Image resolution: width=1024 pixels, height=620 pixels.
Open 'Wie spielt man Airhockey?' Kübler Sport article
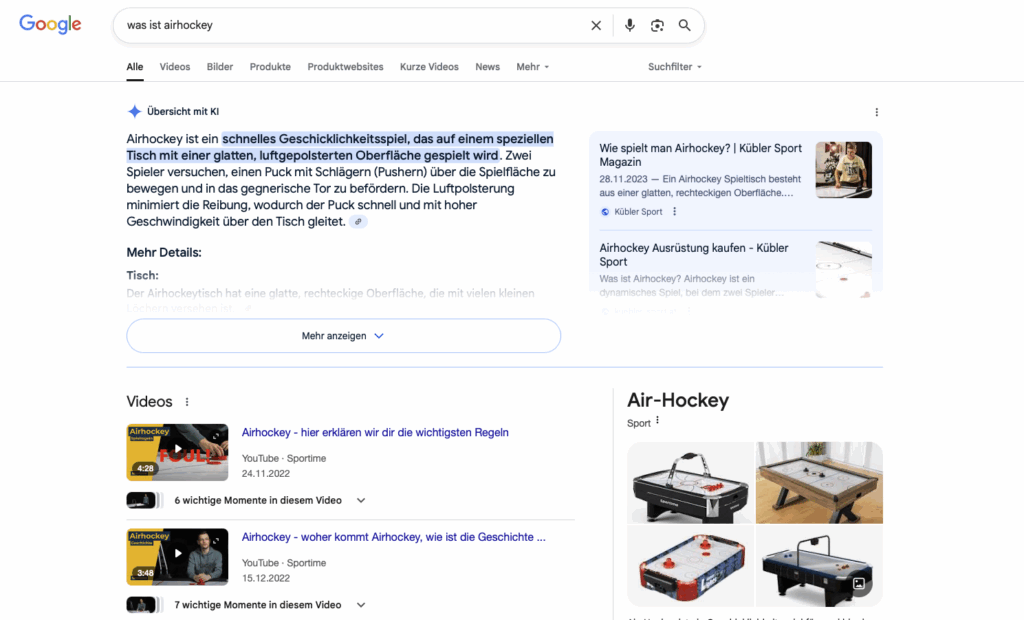[x=700, y=155]
